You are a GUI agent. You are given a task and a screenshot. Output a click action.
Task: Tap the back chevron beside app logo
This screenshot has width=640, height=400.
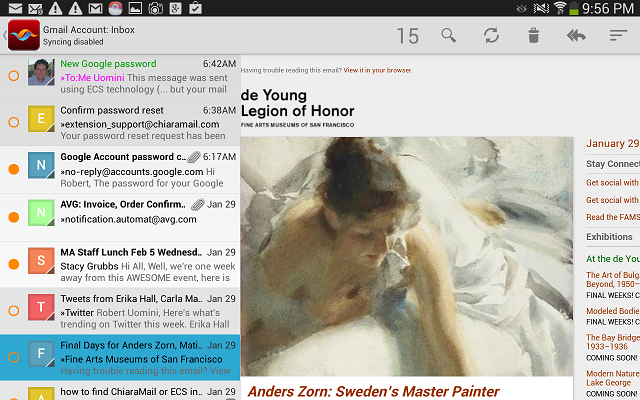click(5, 35)
